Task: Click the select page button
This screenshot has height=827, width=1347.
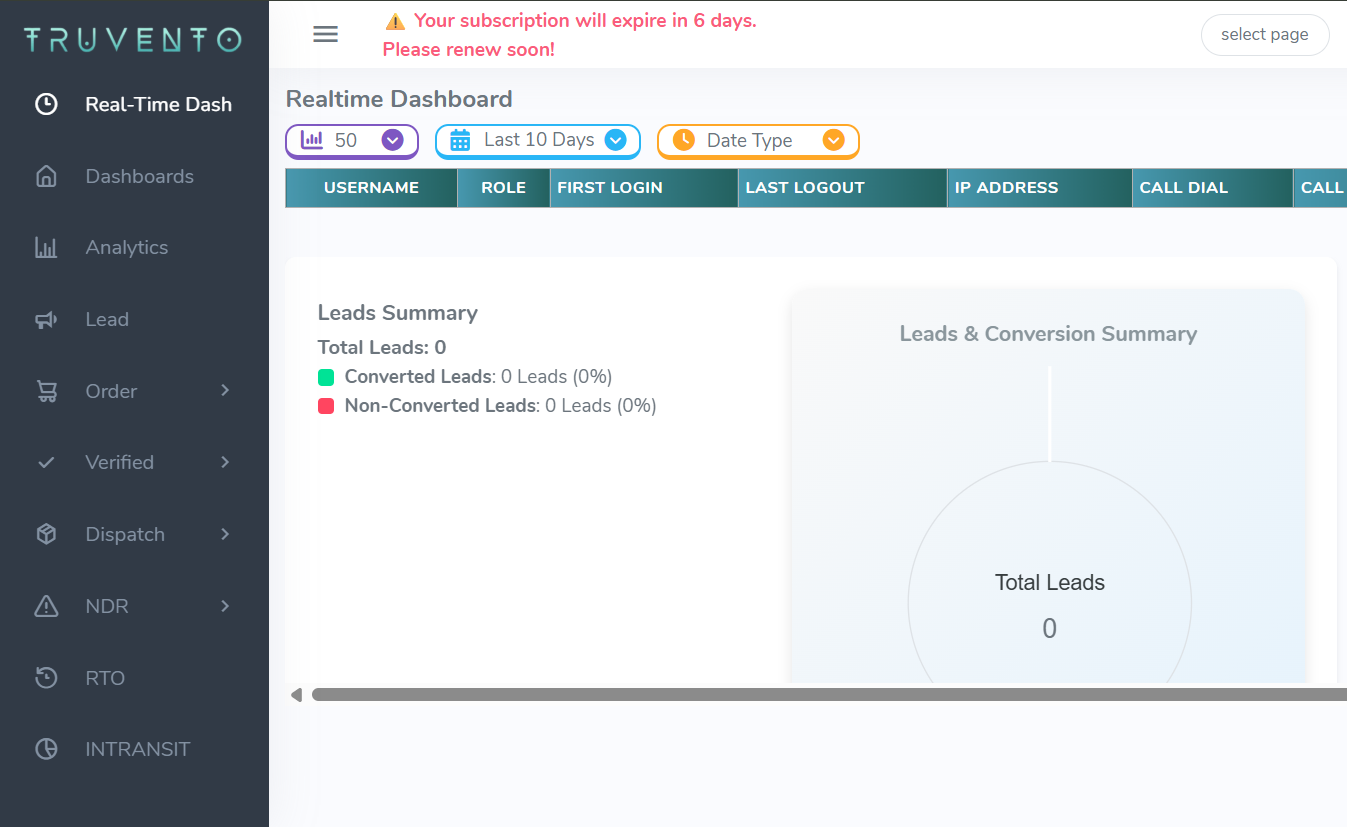Action: point(1264,35)
